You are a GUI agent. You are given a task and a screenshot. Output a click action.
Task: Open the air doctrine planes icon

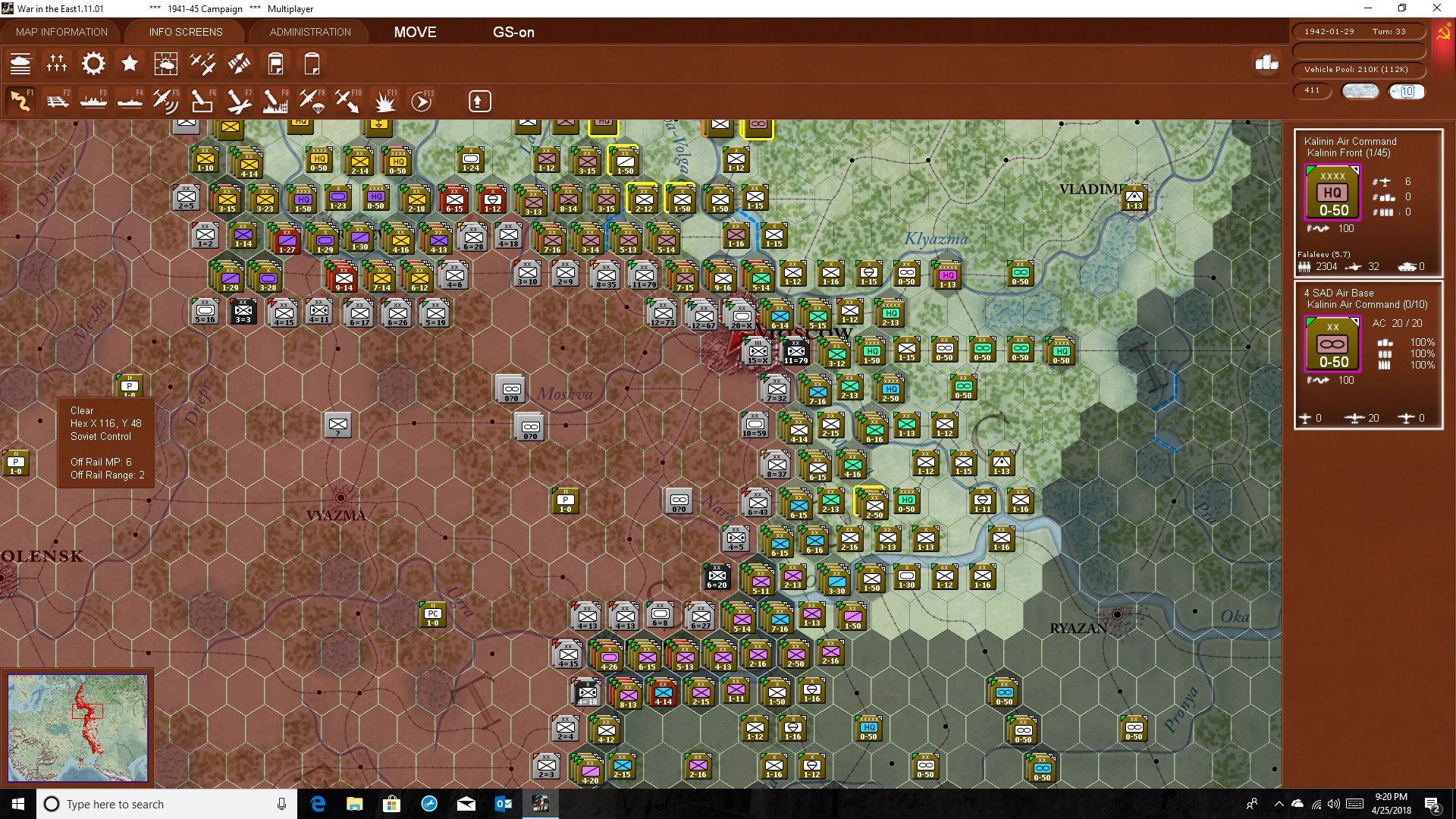tap(202, 64)
